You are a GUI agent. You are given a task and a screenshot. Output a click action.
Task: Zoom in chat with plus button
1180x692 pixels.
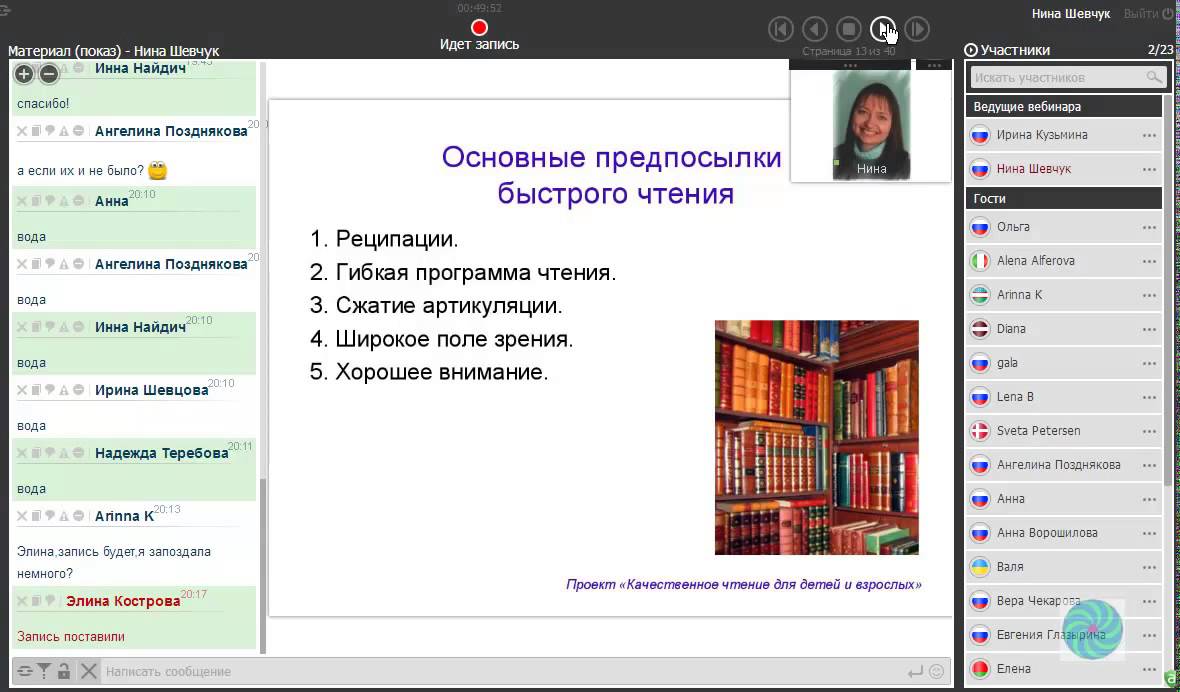24,74
